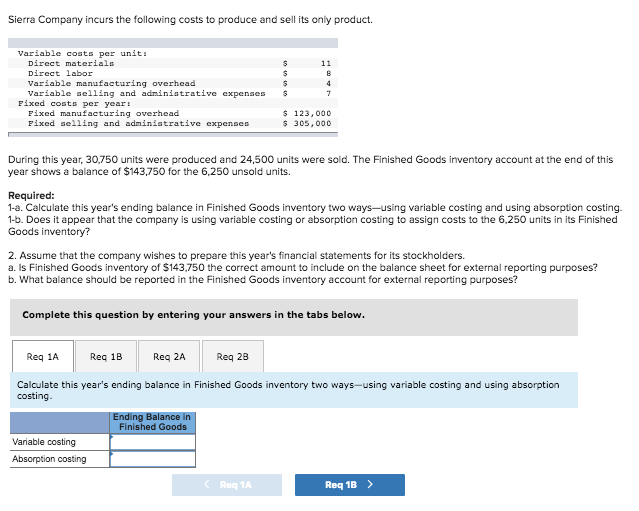Select the Direct labor row text
The width and height of the screenshot is (639, 511).
pyautogui.click(x=60, y=73)
